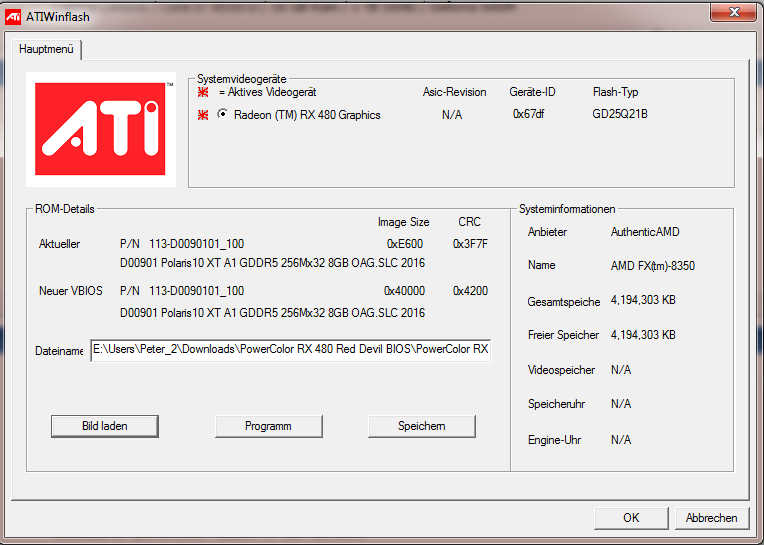Viewport: 764px width, 545px height.
Task: Click the Aktueller part number 113-D0090101_100
Action: click(196, 244)
